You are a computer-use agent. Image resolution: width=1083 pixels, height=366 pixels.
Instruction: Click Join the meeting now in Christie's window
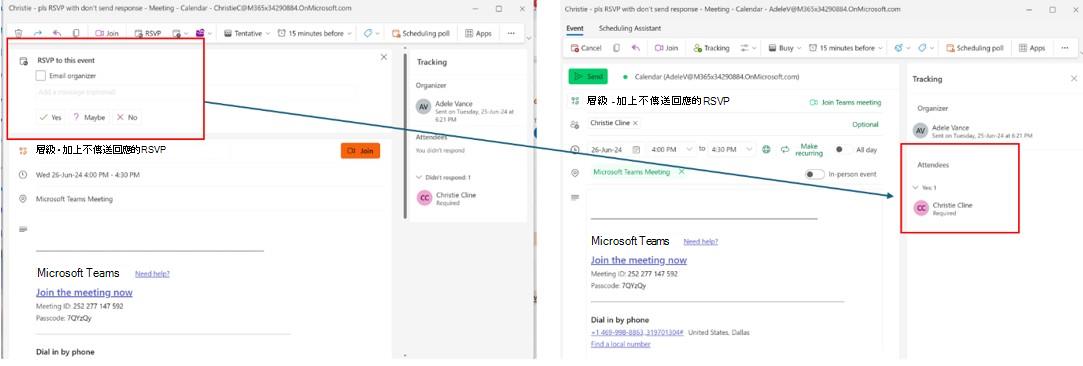84,292
